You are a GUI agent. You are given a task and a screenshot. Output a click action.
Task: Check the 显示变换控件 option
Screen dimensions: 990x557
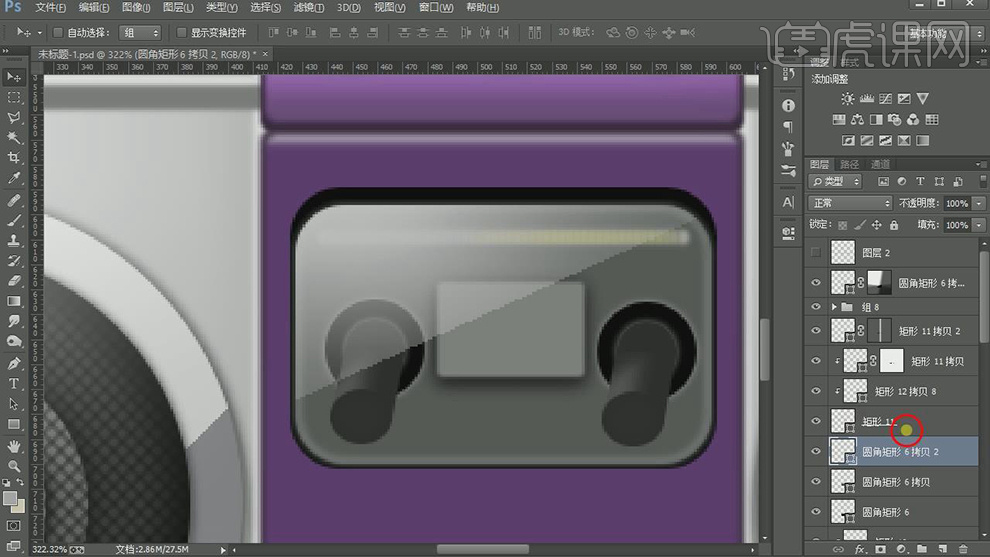pyautogui.click(x=181, y=33)
